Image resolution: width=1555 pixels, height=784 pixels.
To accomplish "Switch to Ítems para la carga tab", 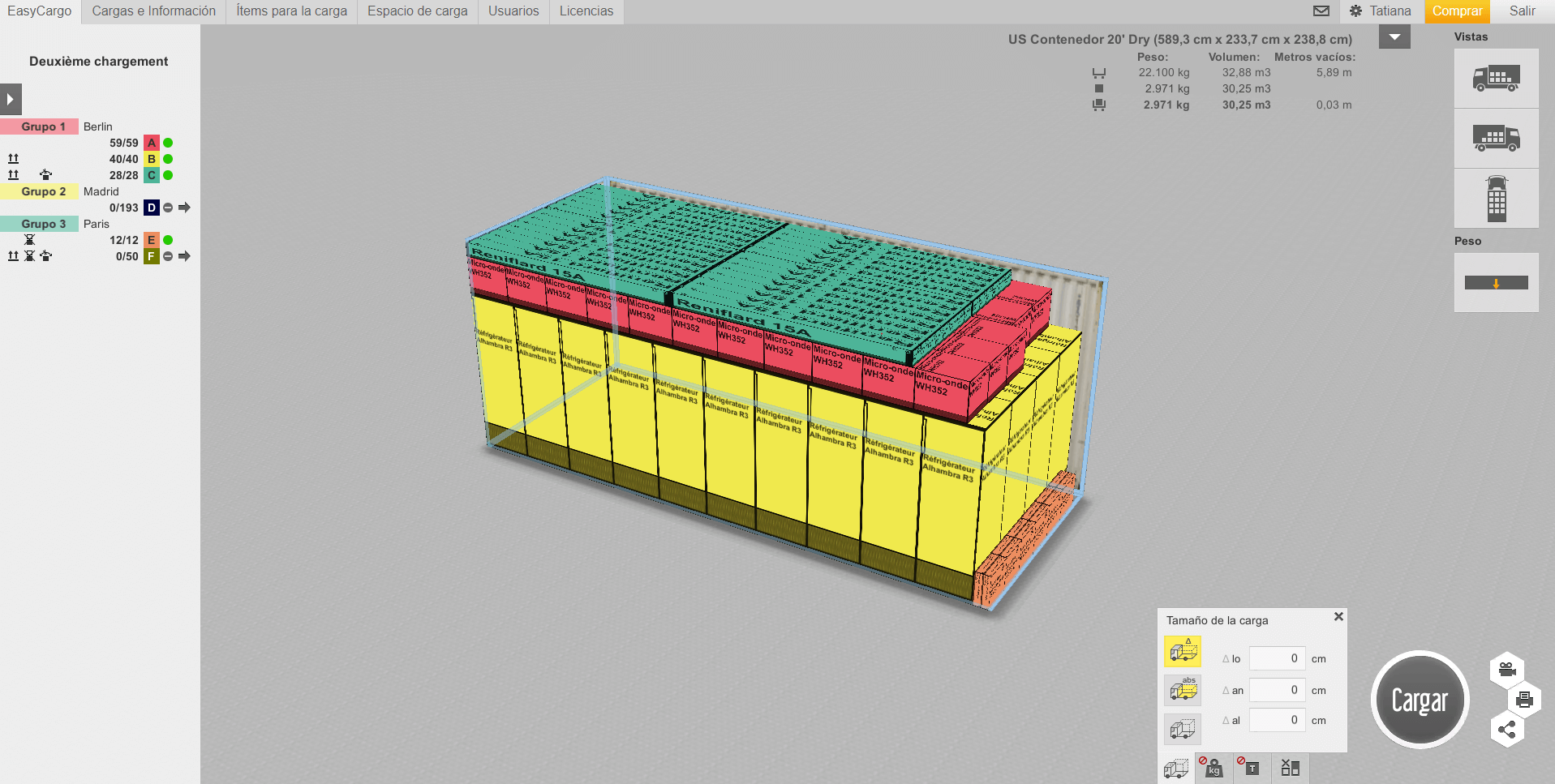I will pyautogui.click(x=291, y=11).
